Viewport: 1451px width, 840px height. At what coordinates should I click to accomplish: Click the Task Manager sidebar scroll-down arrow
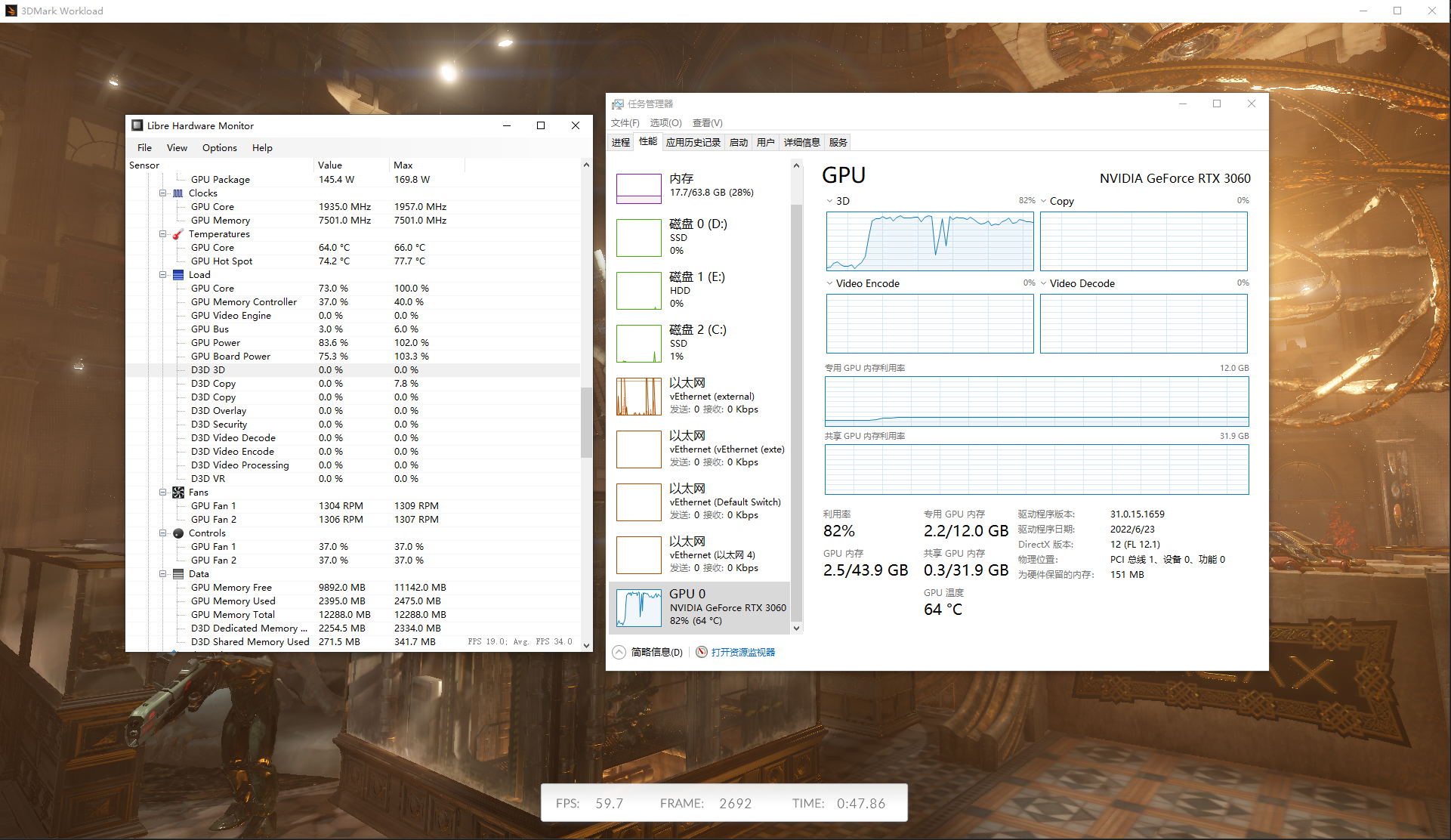(x=796, y=628)
